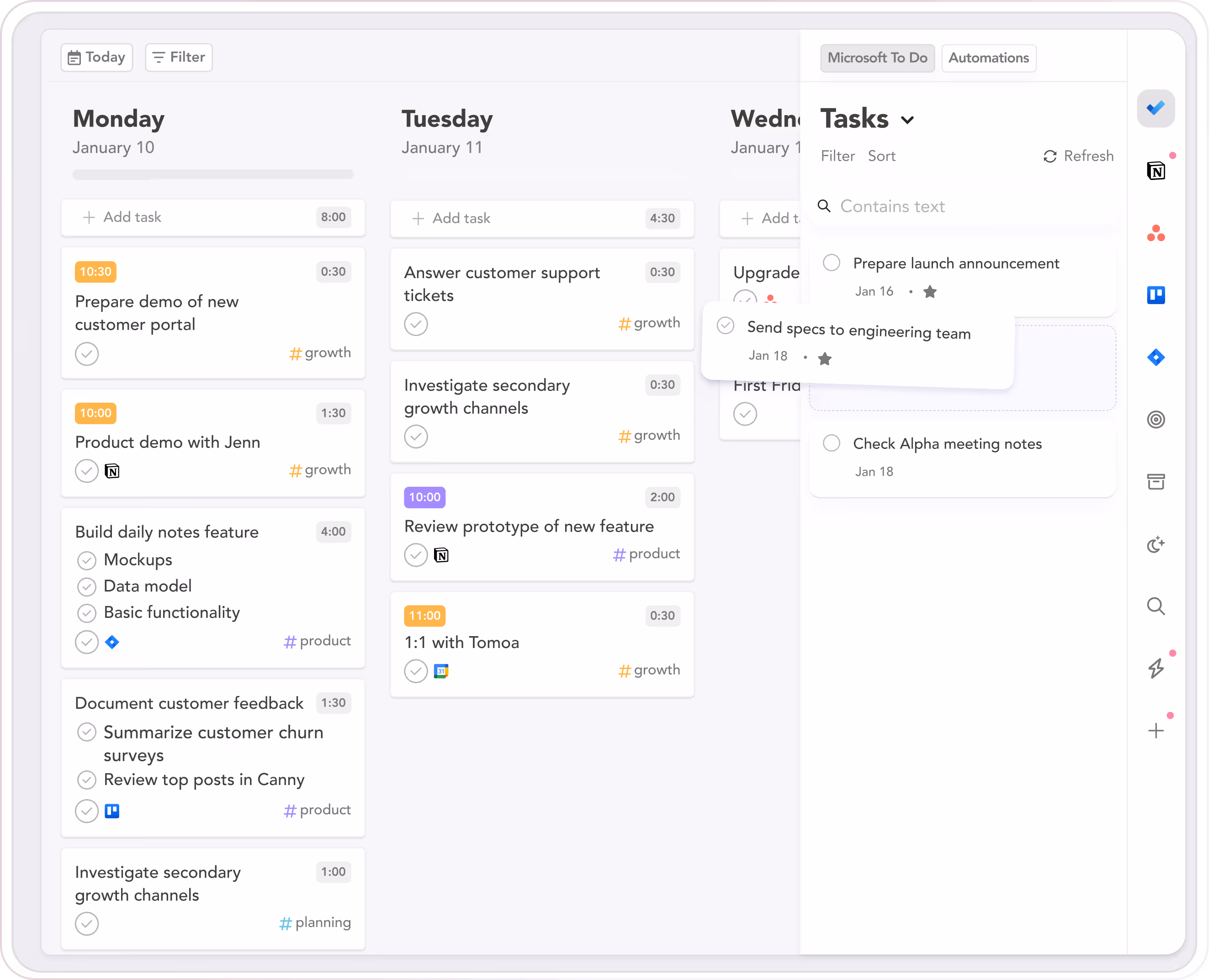This screenshot has width=1229, height=980.
Task: Open Investigate secondary growth channels on Tuesday
Action: 541,412
